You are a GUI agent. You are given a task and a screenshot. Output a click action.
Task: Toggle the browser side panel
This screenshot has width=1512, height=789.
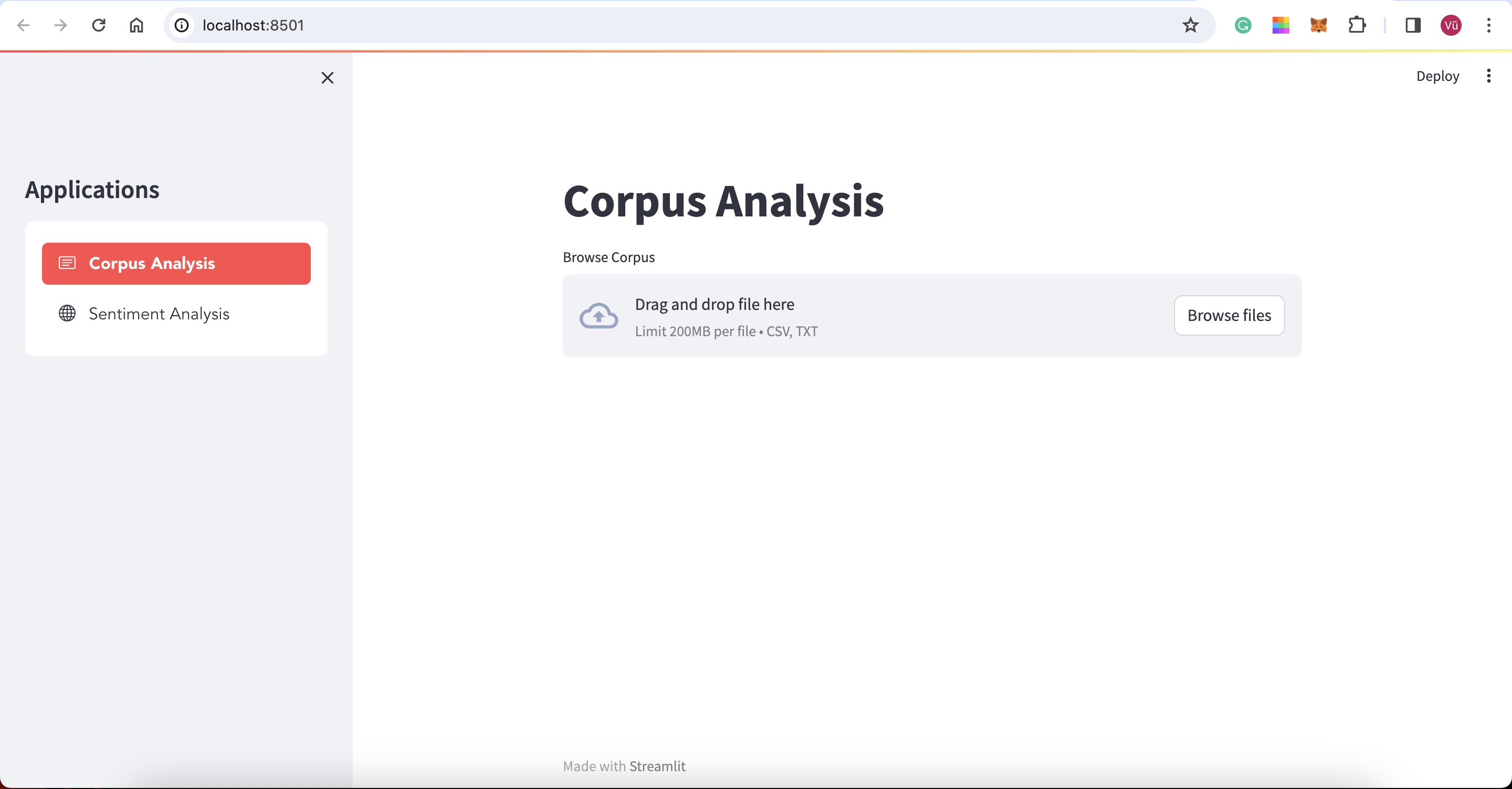pyautogui.click(x=1413, y=25)
